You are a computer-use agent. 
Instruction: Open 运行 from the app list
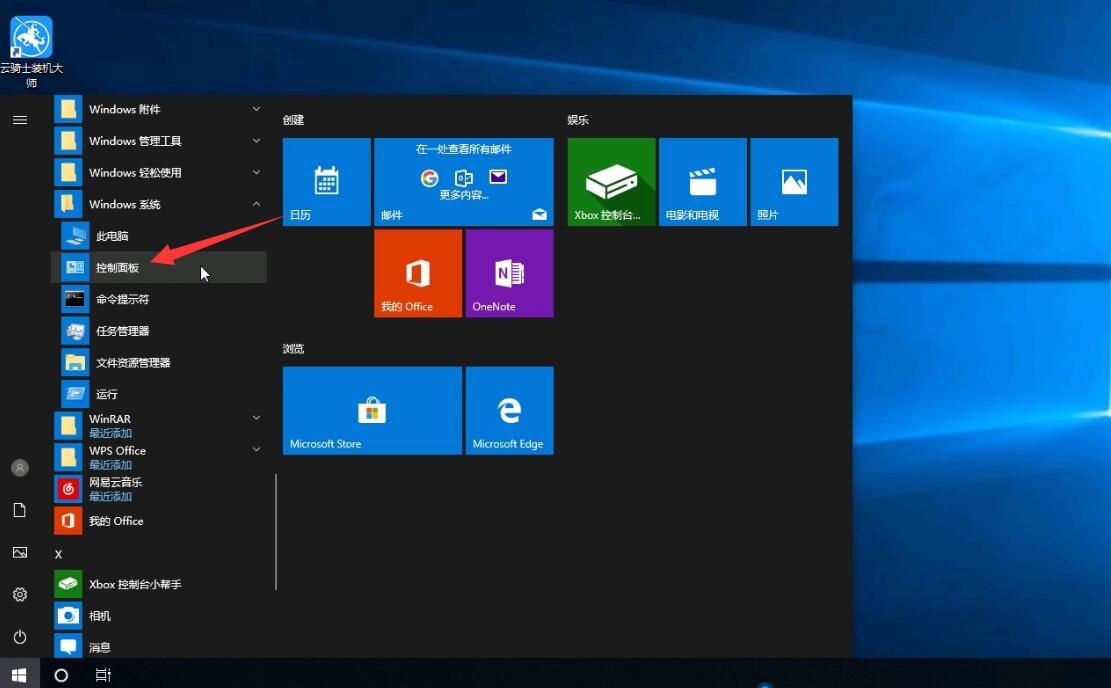point(159,394)
